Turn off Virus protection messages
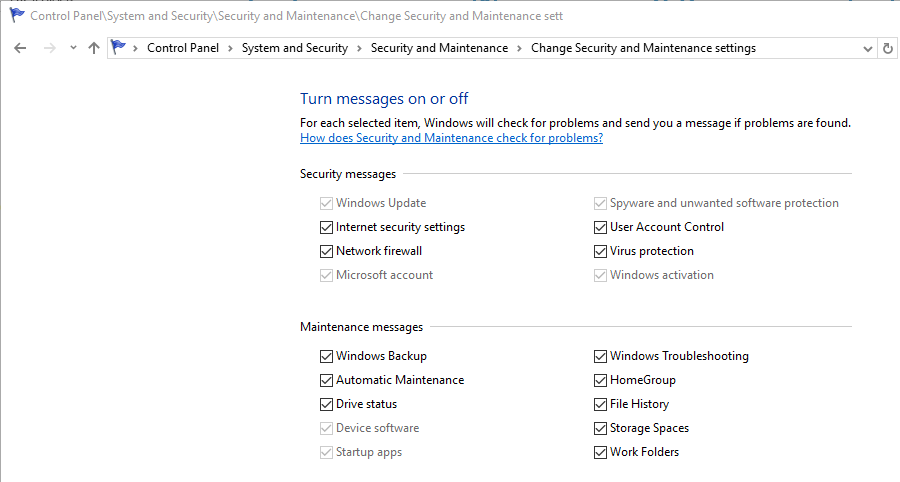Screen dimensions: 900x482 (600, 251)
